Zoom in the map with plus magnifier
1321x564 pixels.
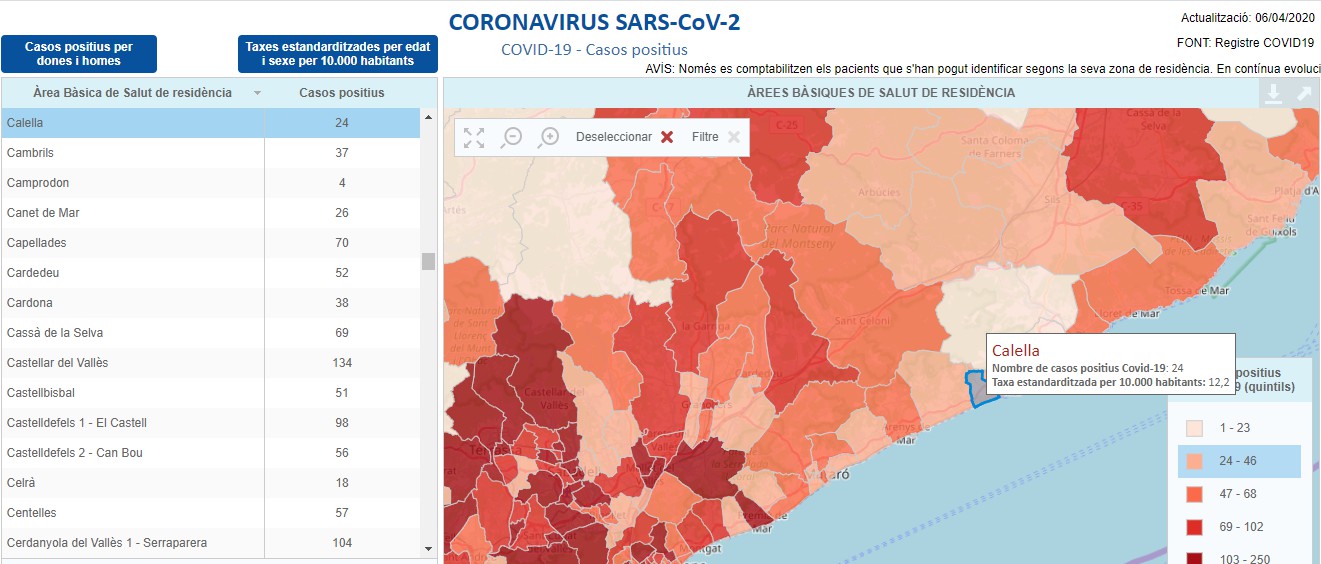pyautogui.click(x=548, y=137)
